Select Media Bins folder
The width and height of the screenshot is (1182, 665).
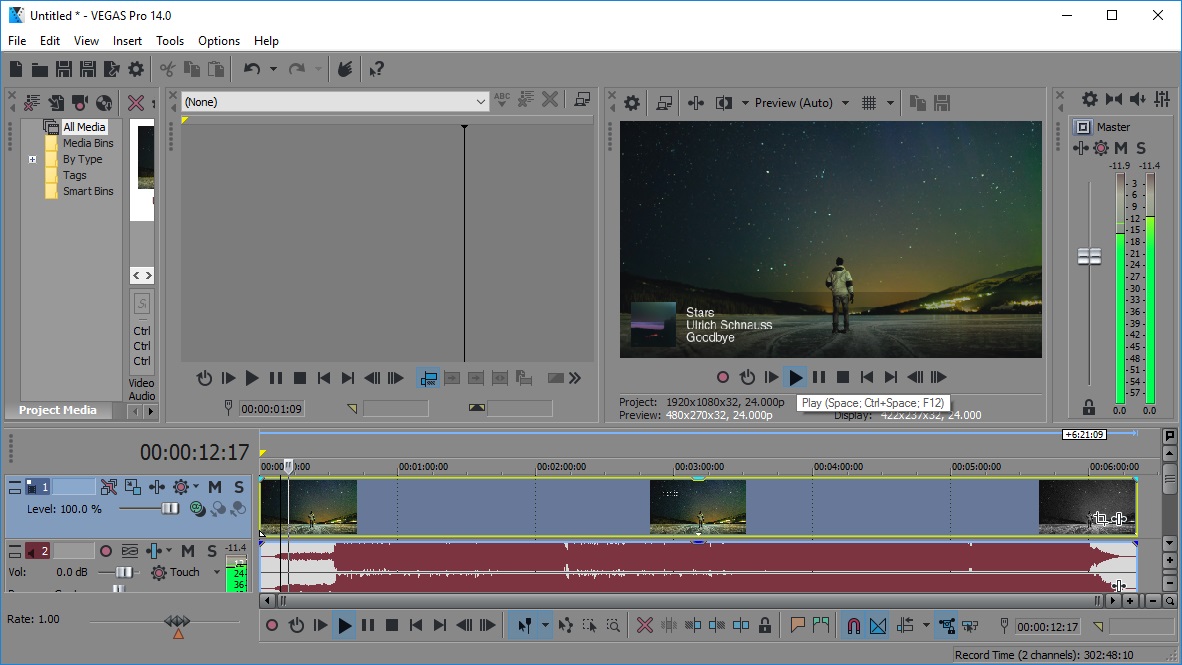pyautogui.click(x=87, y=143)
